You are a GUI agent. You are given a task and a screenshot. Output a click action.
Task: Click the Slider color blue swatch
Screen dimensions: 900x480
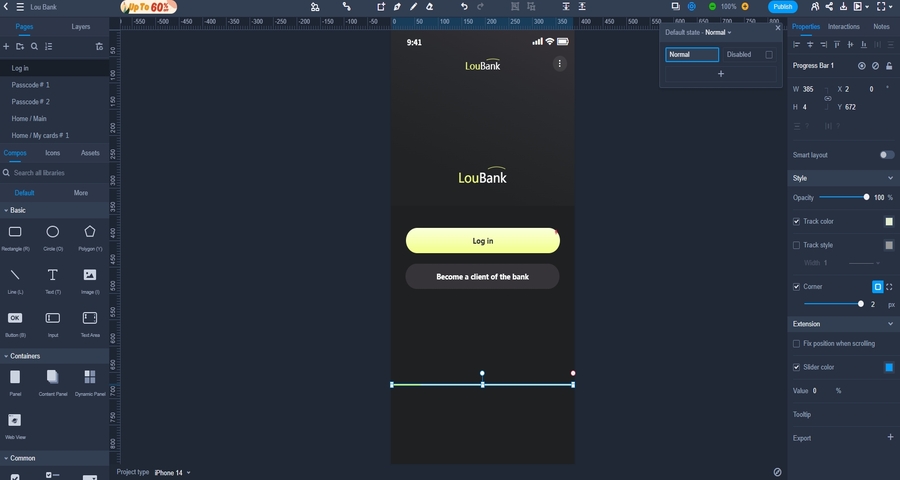click(x=888, y=367)
